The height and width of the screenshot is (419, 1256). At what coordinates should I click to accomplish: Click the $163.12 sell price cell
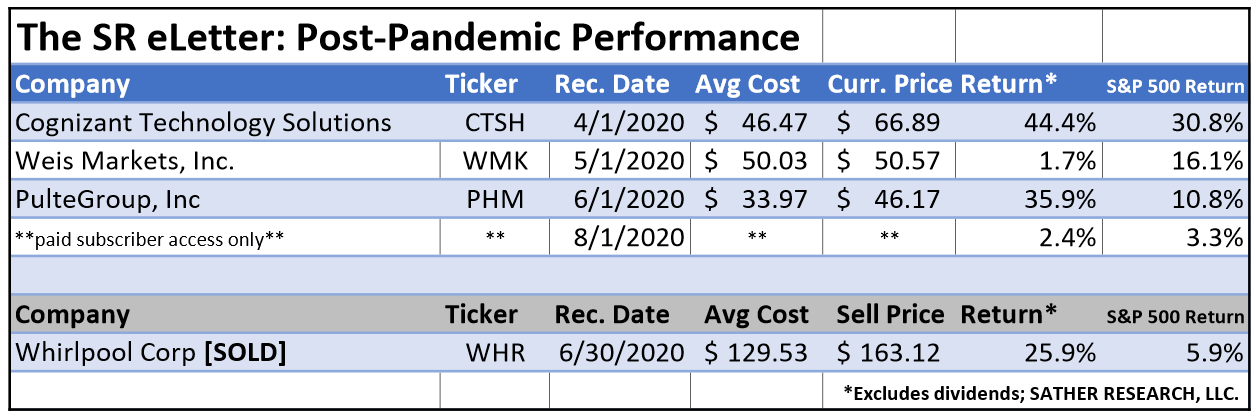tap(889, 353)
